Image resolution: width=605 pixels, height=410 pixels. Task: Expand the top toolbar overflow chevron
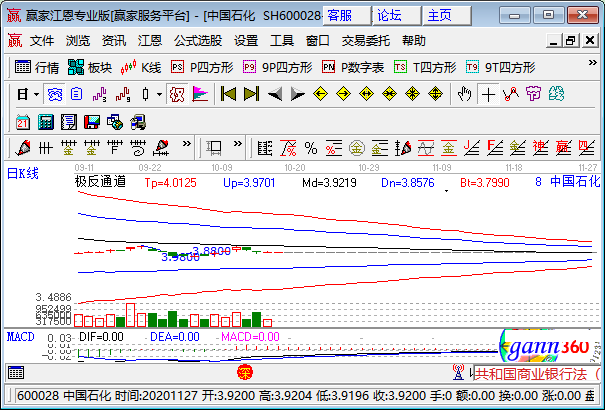(592, 62)
